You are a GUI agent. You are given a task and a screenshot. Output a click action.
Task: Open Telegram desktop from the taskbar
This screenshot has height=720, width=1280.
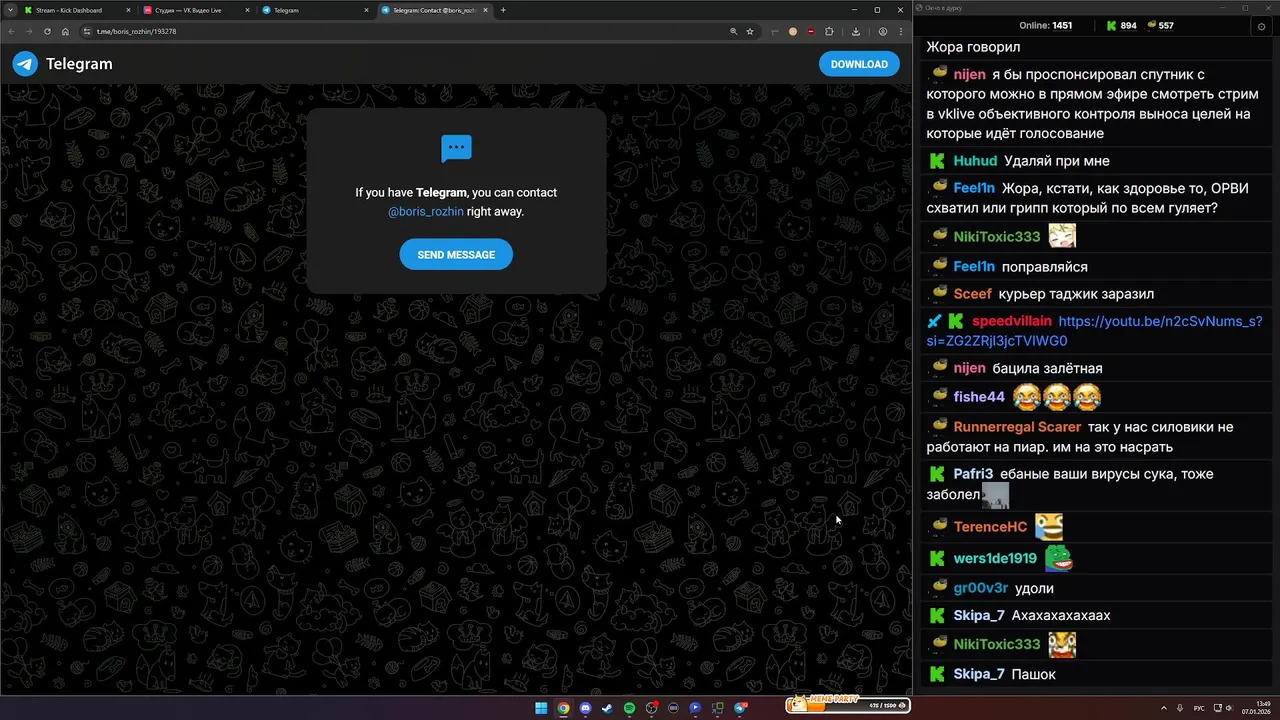[x=740, y=708]
